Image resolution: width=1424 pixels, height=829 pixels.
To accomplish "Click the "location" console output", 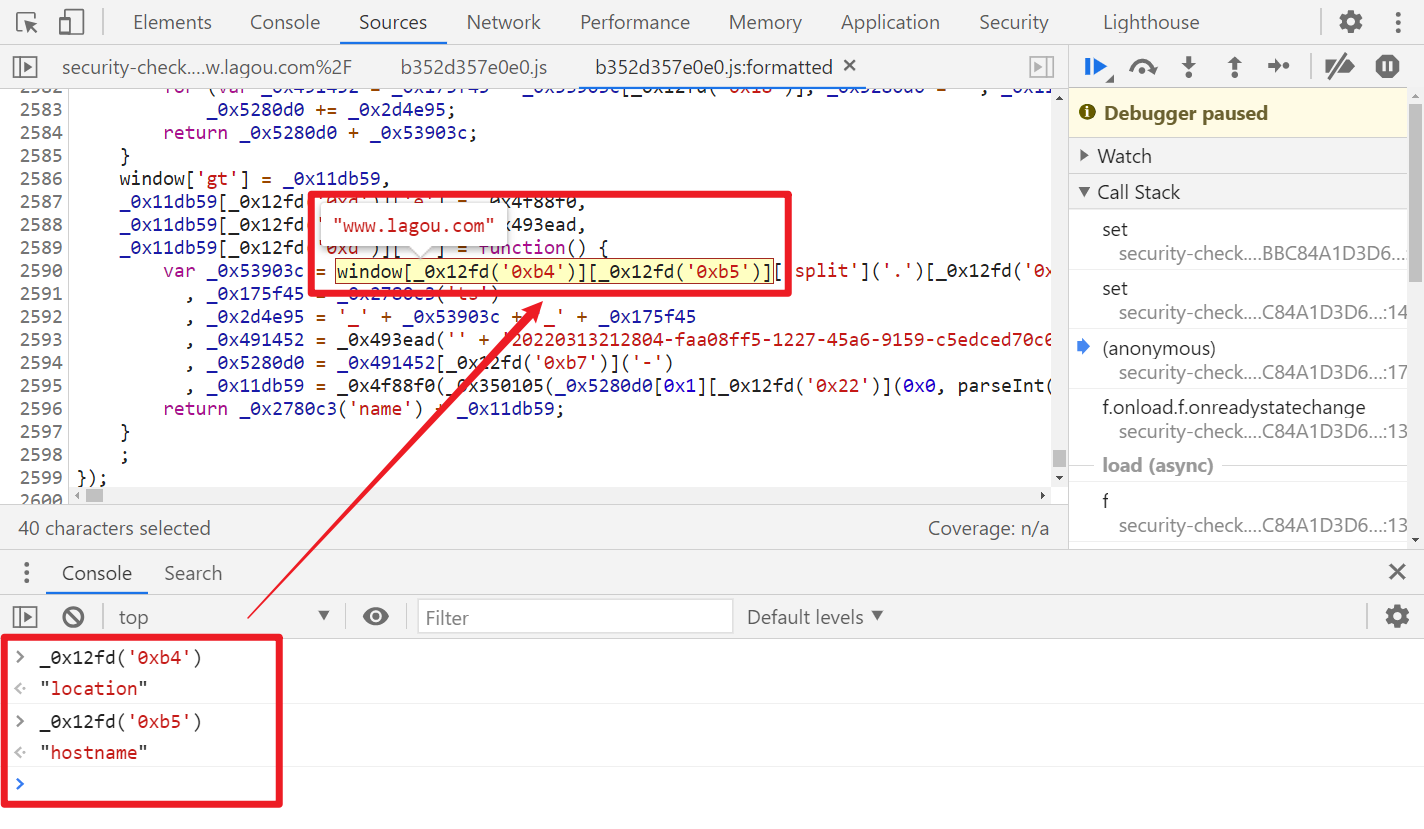I will pyautogui.click(x=94, y=688).
